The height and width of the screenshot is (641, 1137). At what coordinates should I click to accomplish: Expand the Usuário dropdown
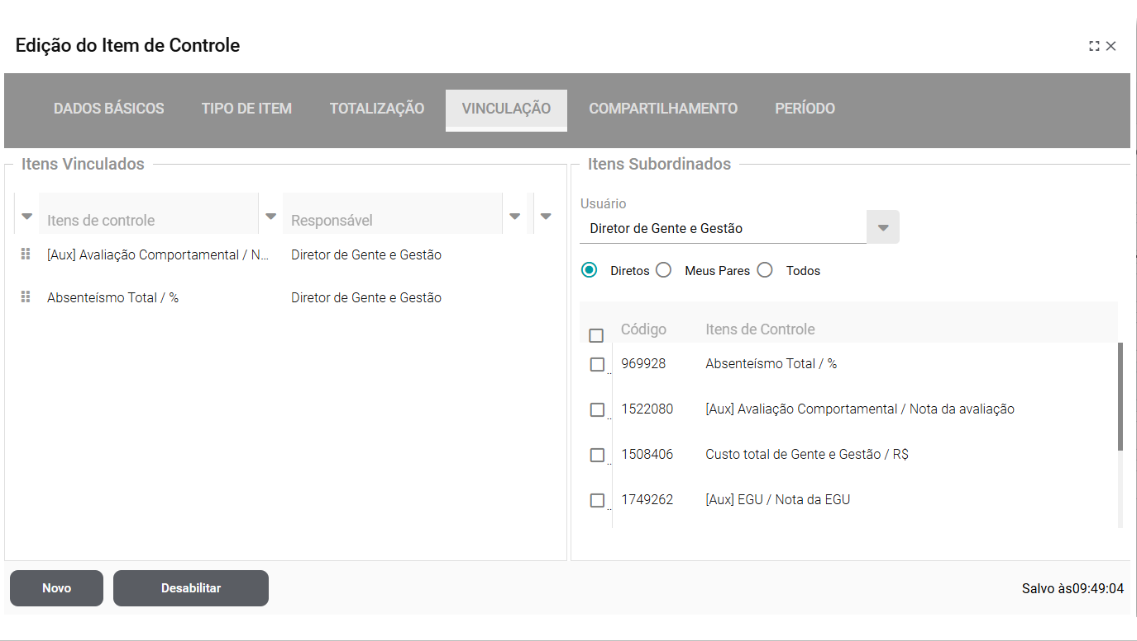click(x=883, y=228)
